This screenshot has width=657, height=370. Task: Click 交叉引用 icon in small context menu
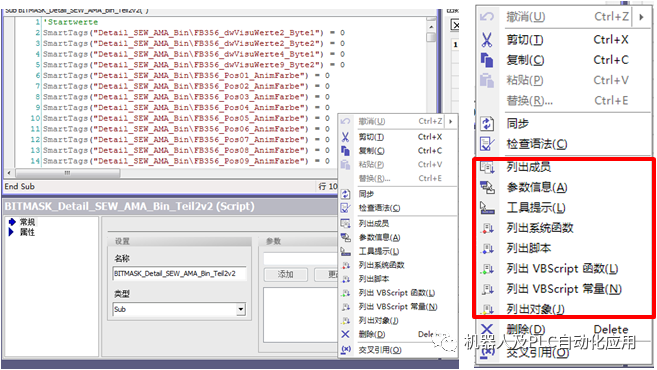(x=346, y=349)
